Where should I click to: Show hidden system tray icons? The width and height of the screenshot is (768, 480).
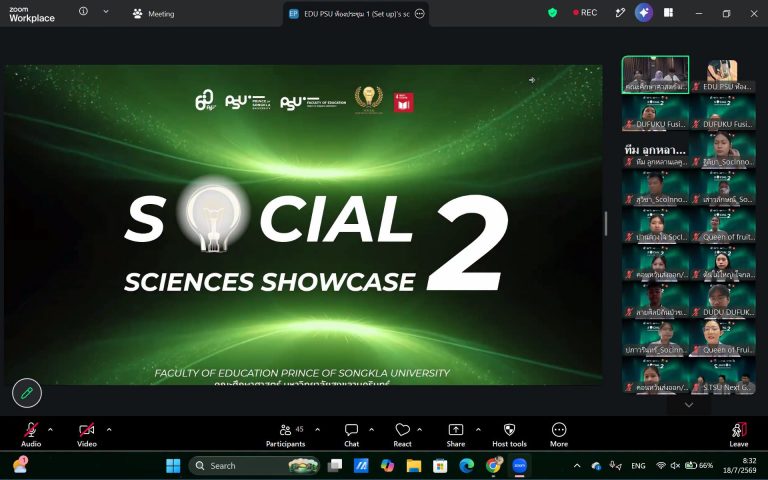click(x=577, y=466)
